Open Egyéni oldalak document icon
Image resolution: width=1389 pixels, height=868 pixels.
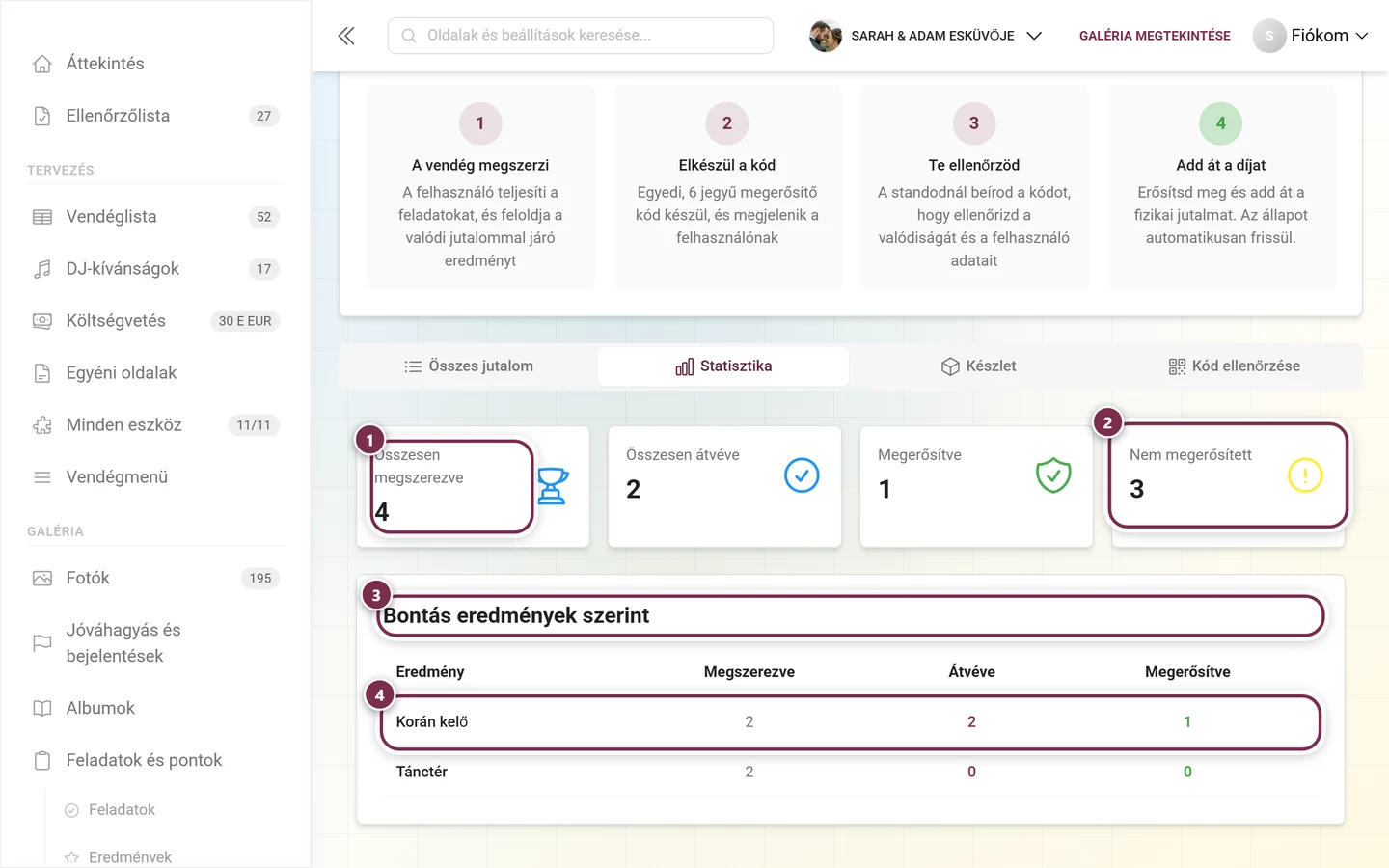(x=42, y=373)
